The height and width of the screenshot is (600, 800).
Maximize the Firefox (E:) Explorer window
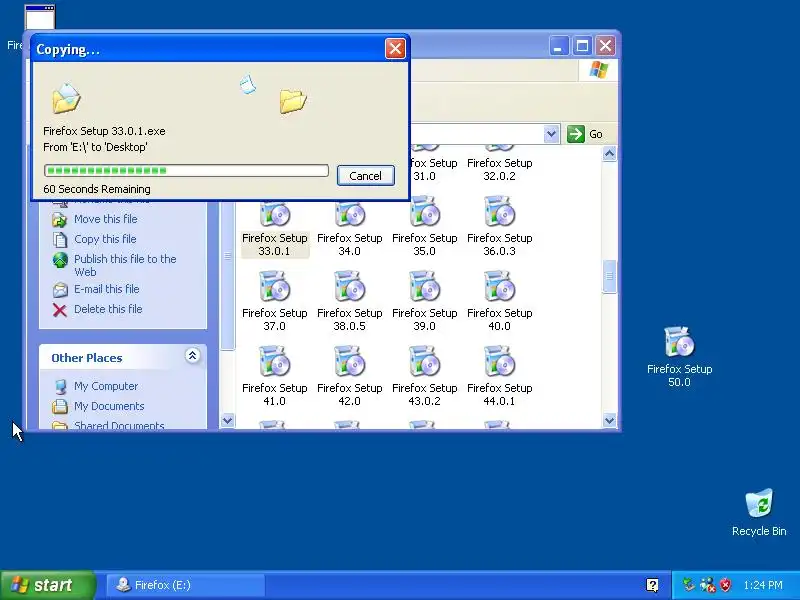(x=582, y=46)
